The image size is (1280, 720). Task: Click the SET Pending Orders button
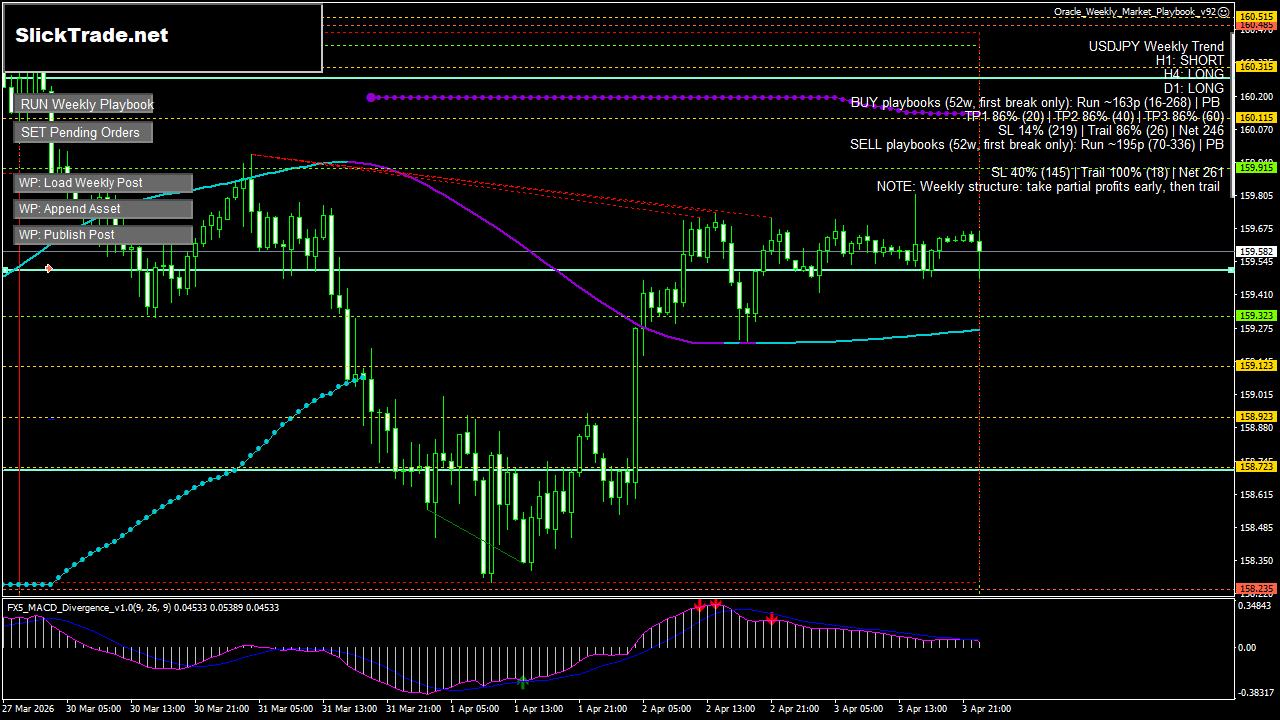[84, 132]
